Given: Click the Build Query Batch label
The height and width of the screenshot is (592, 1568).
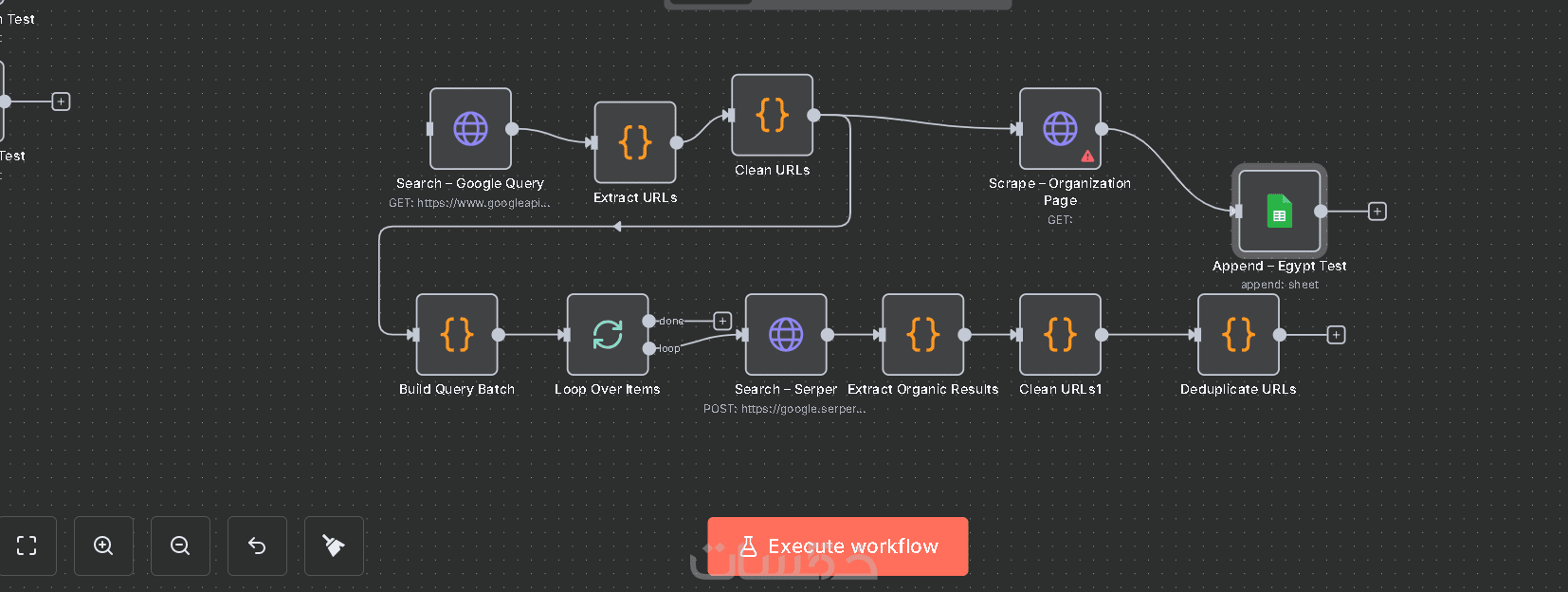Looking at the screenshot, I should (457, 389).
